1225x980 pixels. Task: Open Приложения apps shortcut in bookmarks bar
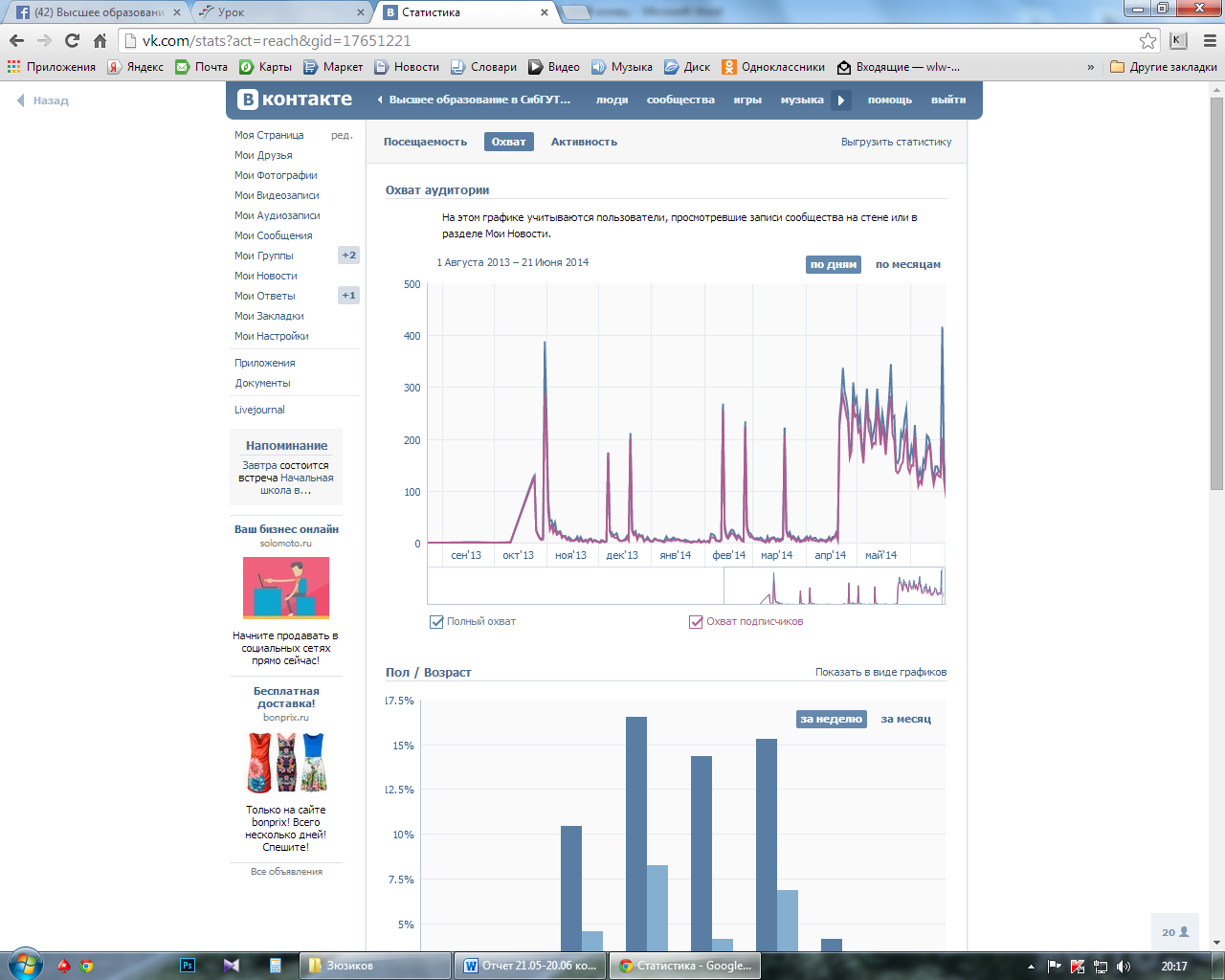click(51, 67)
